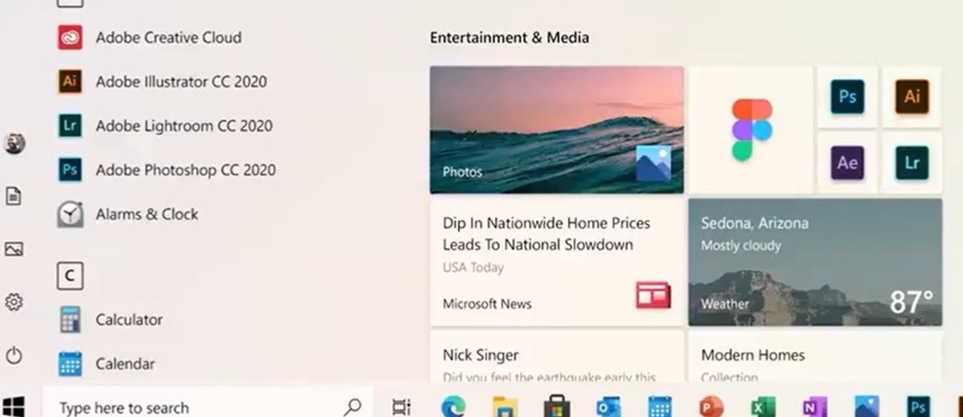
Task: Open the Modern Homes Collection tile
Action: [815, 356]
